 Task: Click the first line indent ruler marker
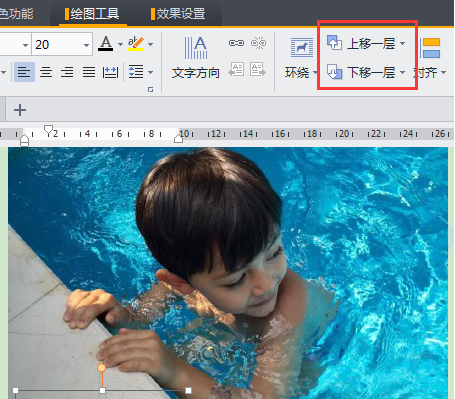(49, 130)
